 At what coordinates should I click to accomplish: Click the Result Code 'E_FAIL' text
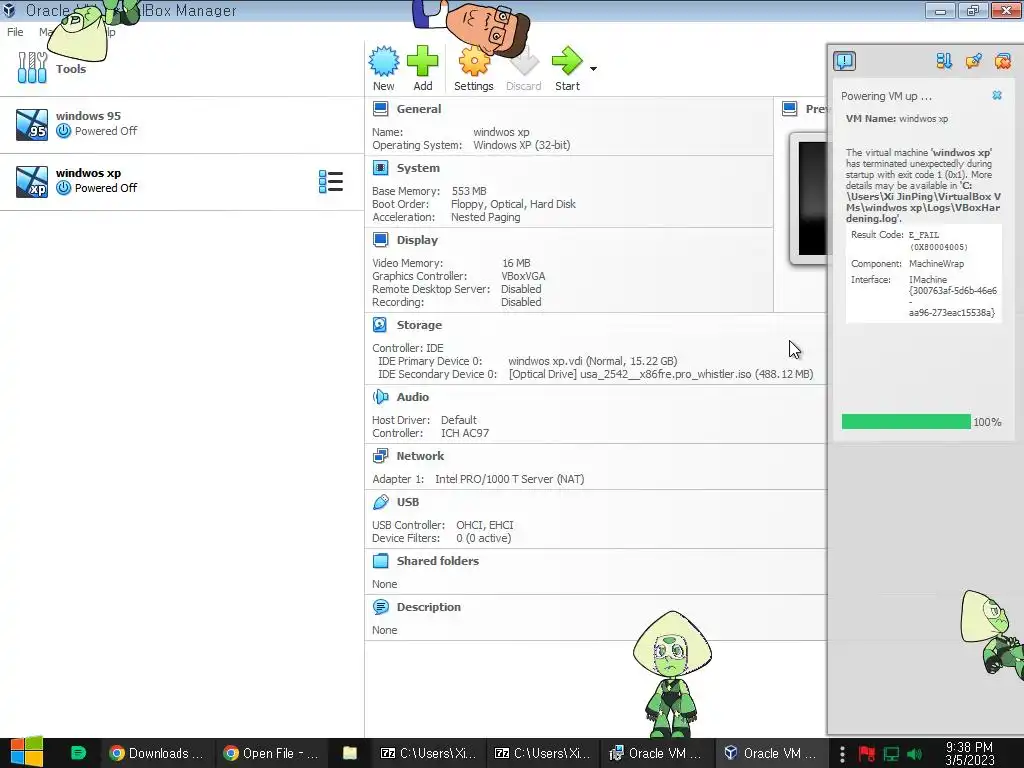(923, 235)
